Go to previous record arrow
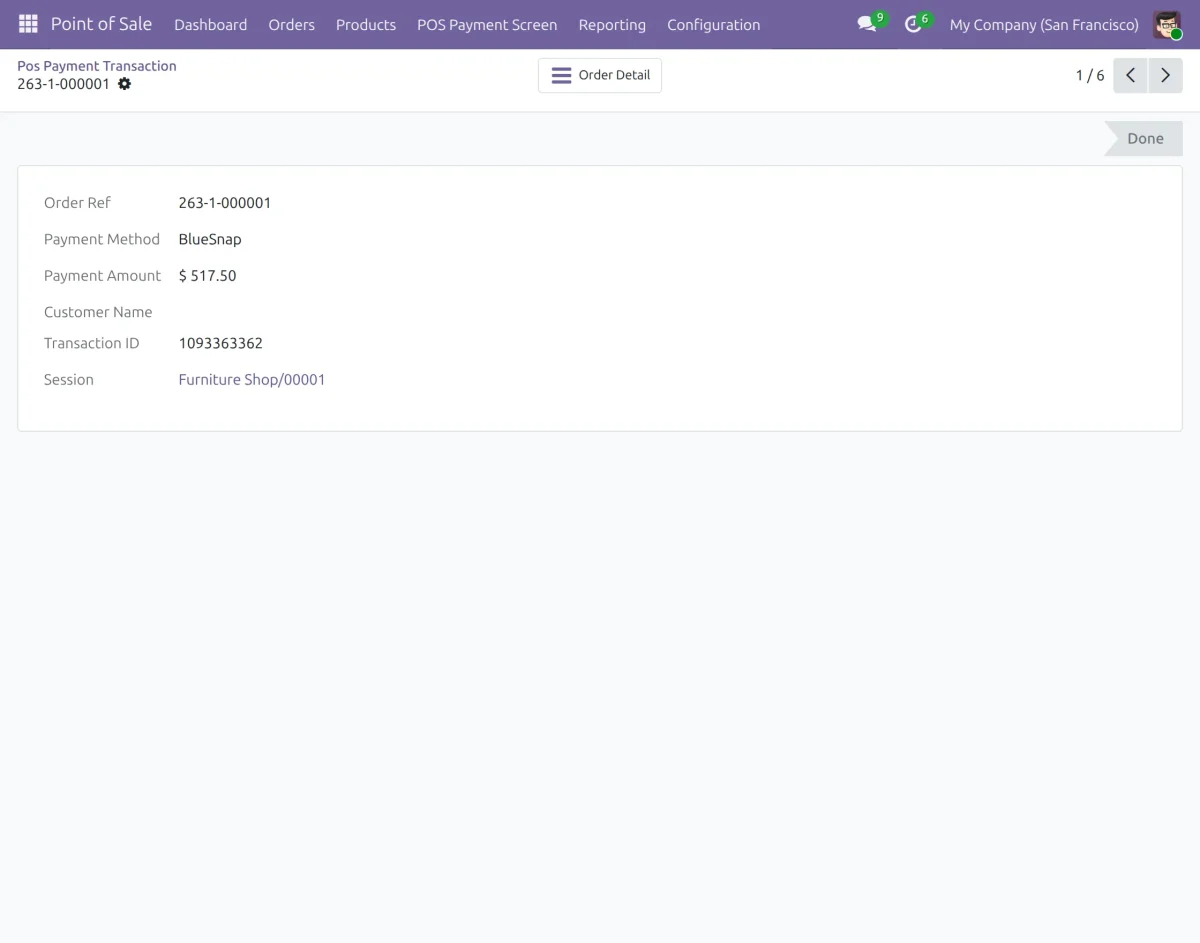Screen dimensions: 1200x943 pos(1130,75)
